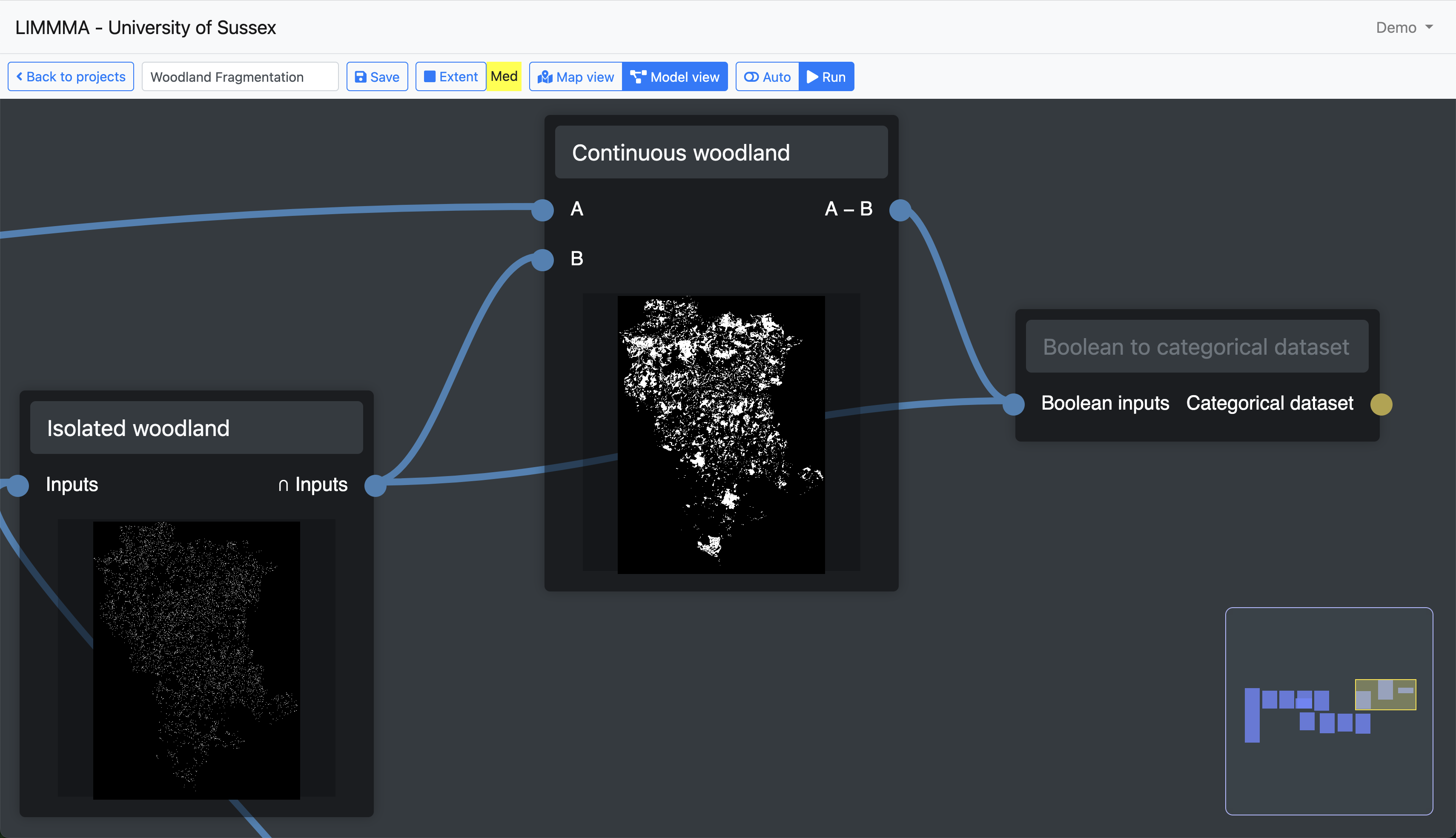Viewport: 1456px width, 838px height.
Task: Click the Model view diagram icon
Action: pos(637,77)
